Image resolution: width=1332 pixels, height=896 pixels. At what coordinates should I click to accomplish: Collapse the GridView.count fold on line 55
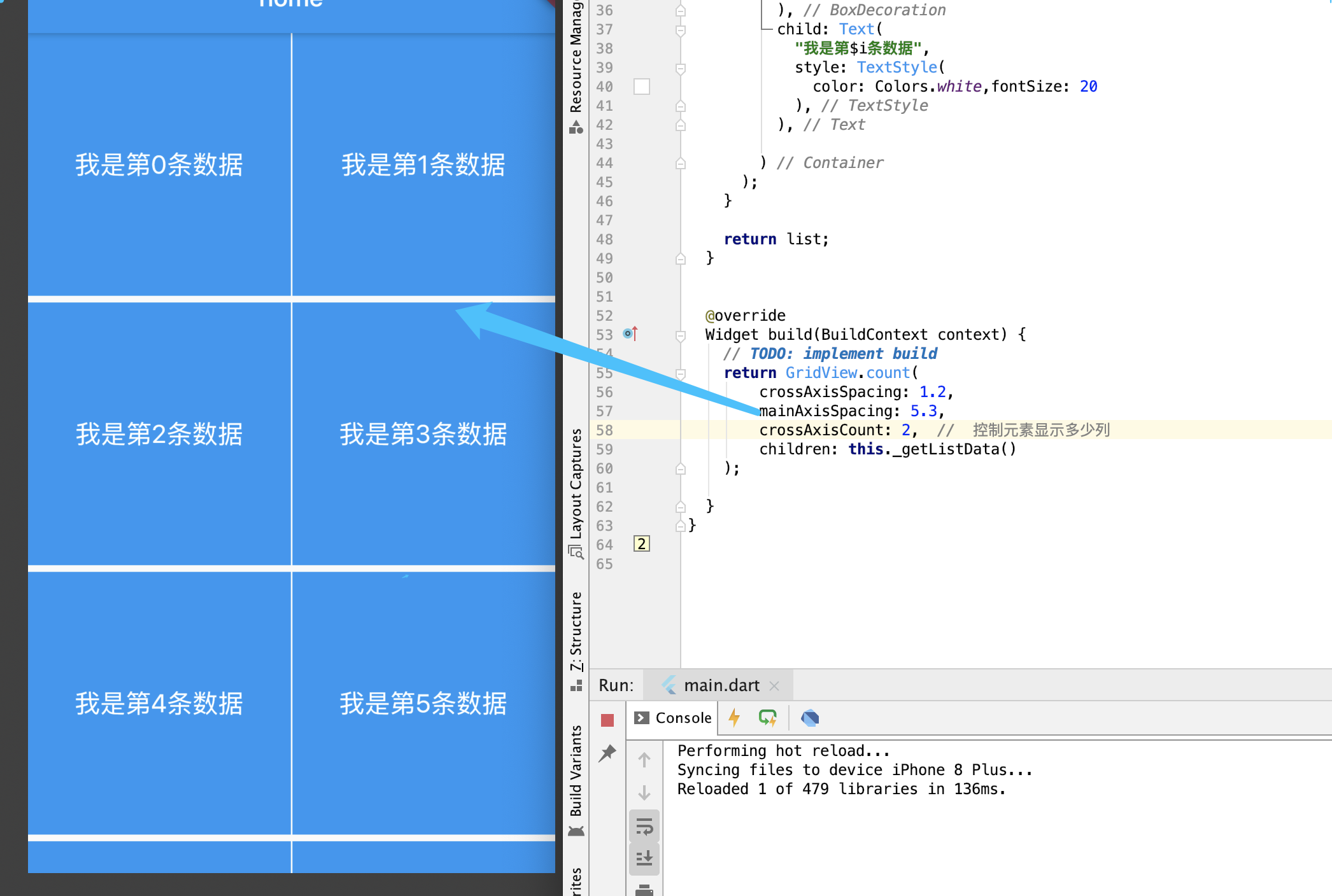(x=680, y=374)
